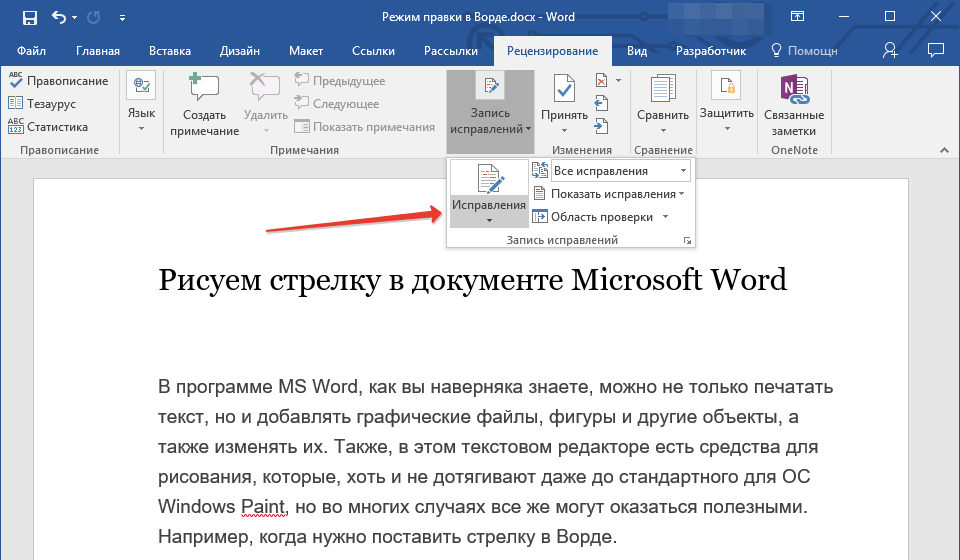Viewport: 960px width, 560px height.
Task: Open the Файл menu tab
Action: pos(31,50)
